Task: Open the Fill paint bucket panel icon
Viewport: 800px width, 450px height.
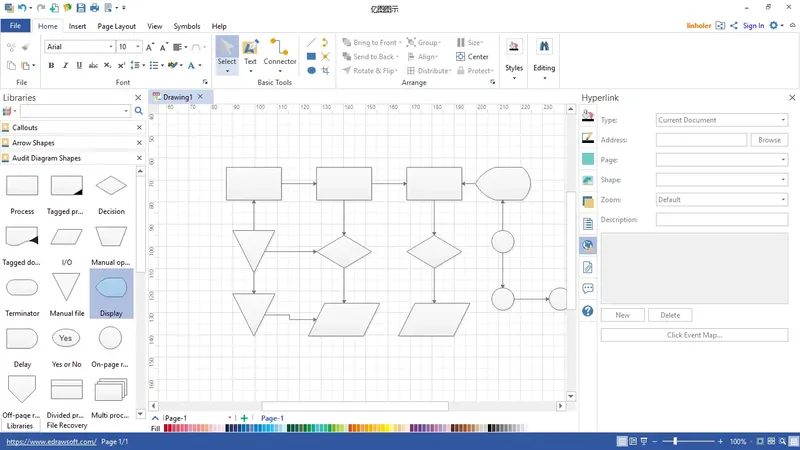Action: pyautogui.click(x=588, y=116)
